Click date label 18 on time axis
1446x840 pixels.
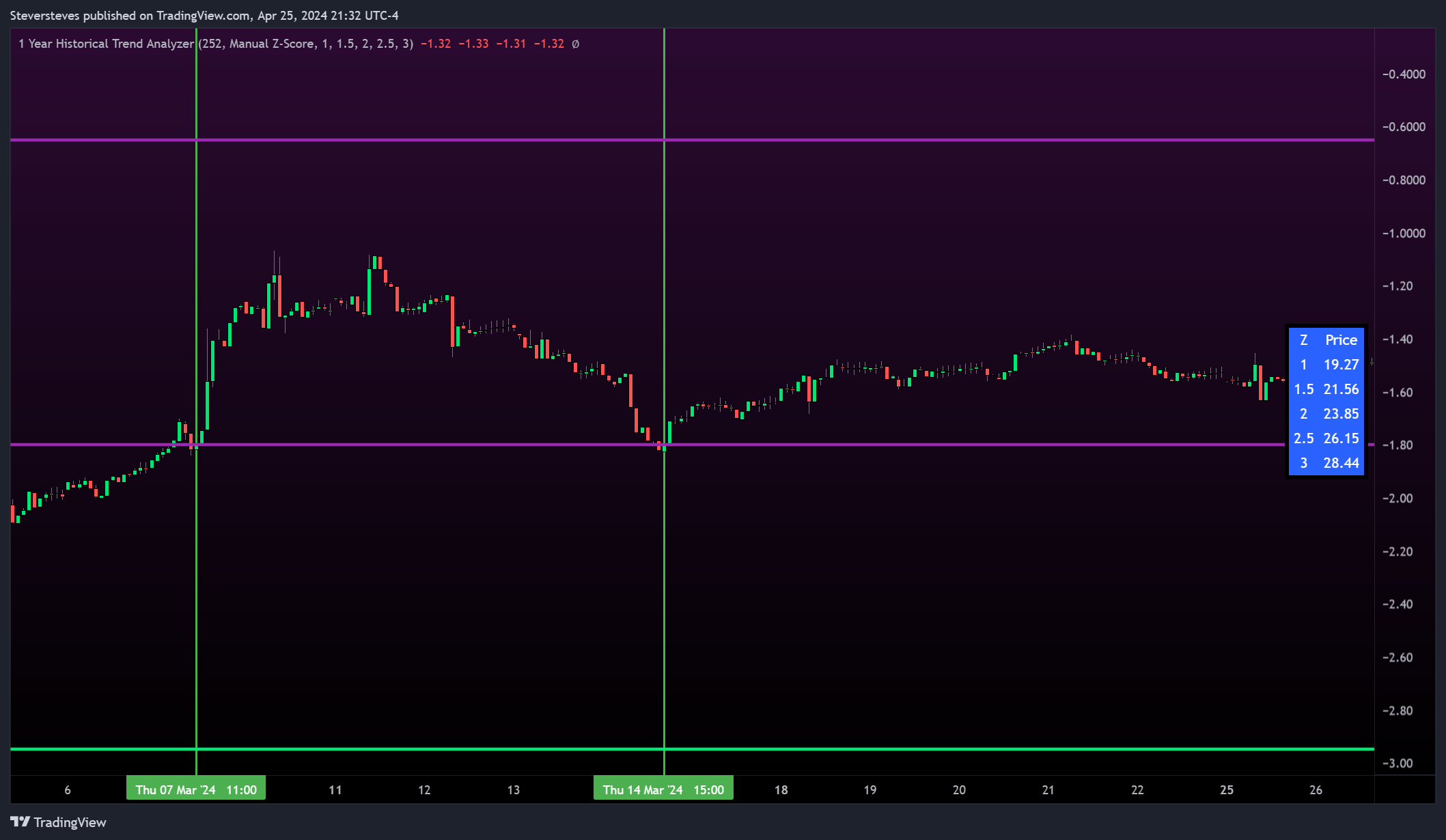coord(781,790)
